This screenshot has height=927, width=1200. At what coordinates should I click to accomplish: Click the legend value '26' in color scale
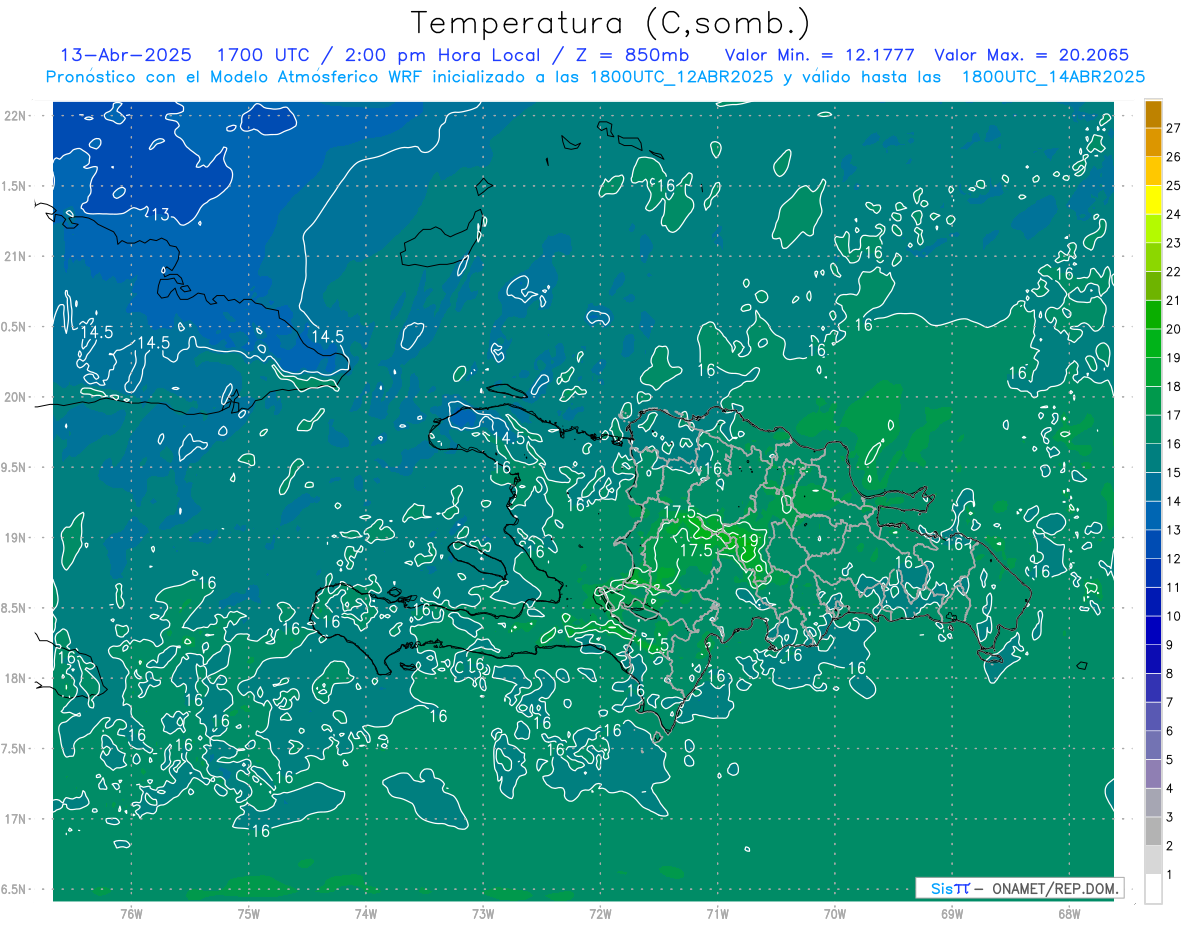1174,157
